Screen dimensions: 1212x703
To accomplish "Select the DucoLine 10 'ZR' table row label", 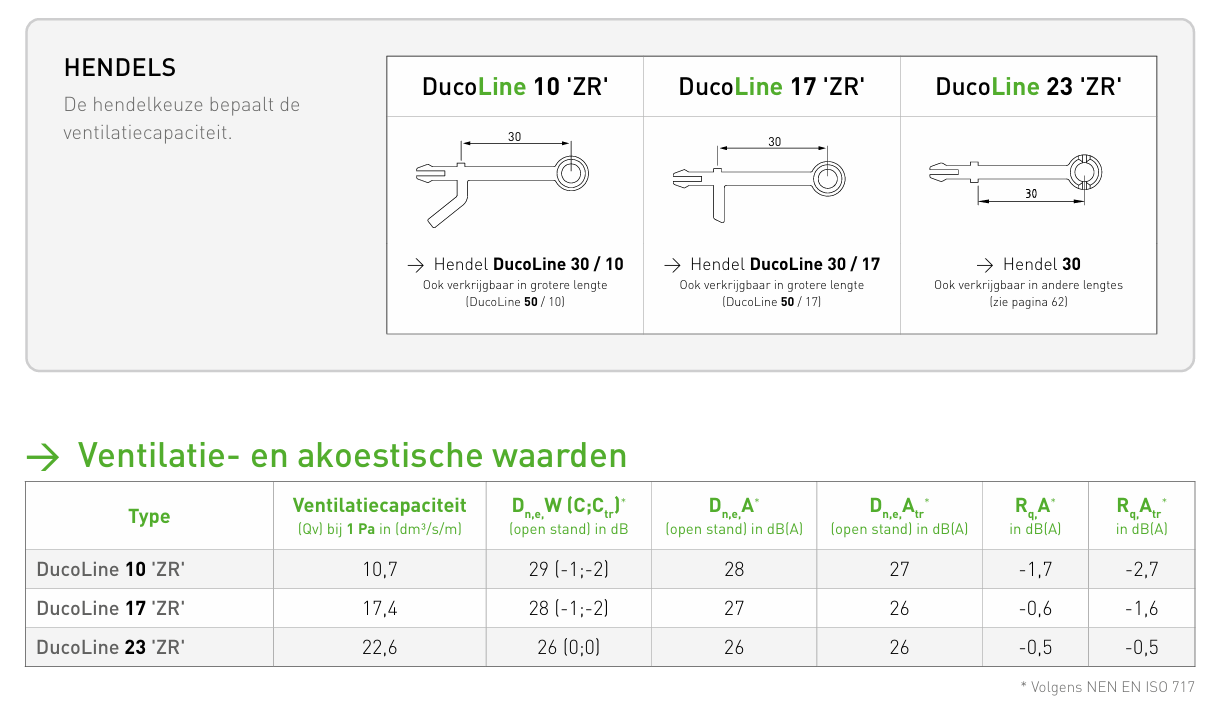I will pyautogui.click(x=111, y=569).
